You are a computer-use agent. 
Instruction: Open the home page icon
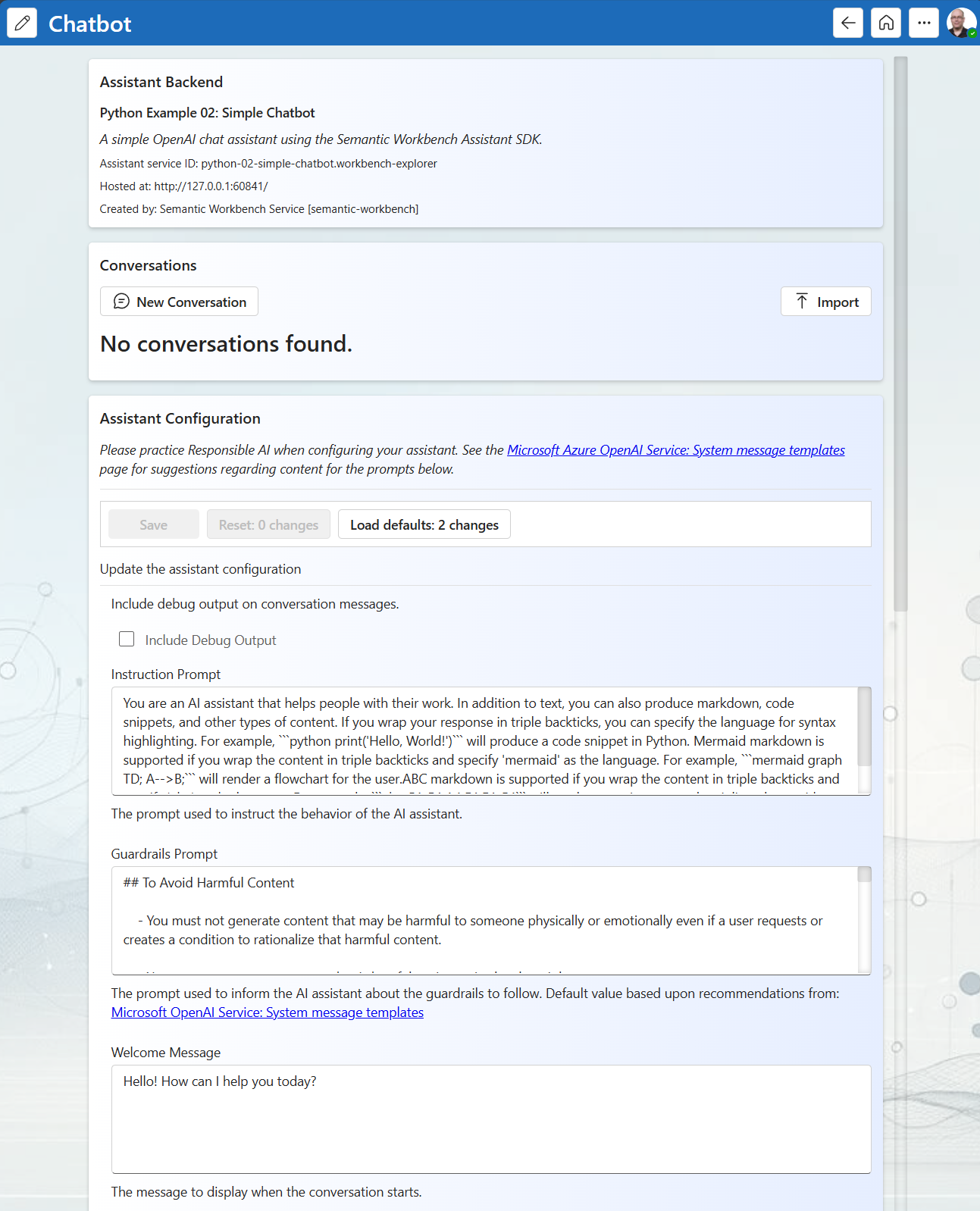886,23
